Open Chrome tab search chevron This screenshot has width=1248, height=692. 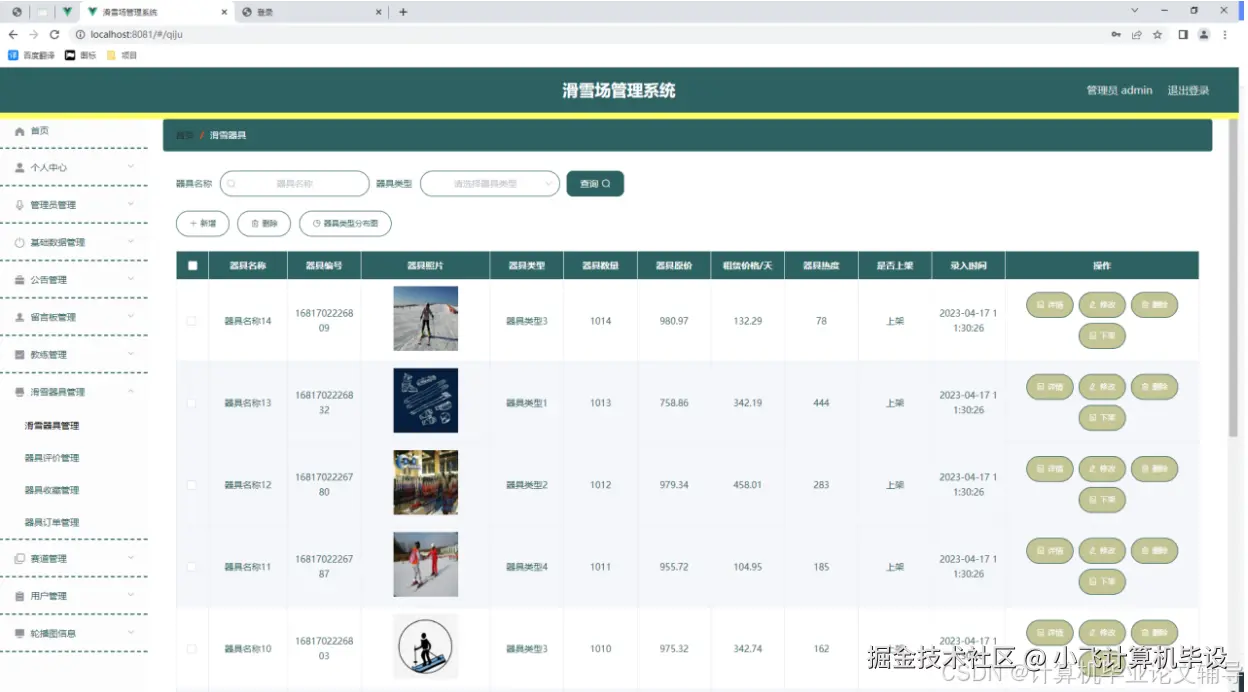(1135, 11)
